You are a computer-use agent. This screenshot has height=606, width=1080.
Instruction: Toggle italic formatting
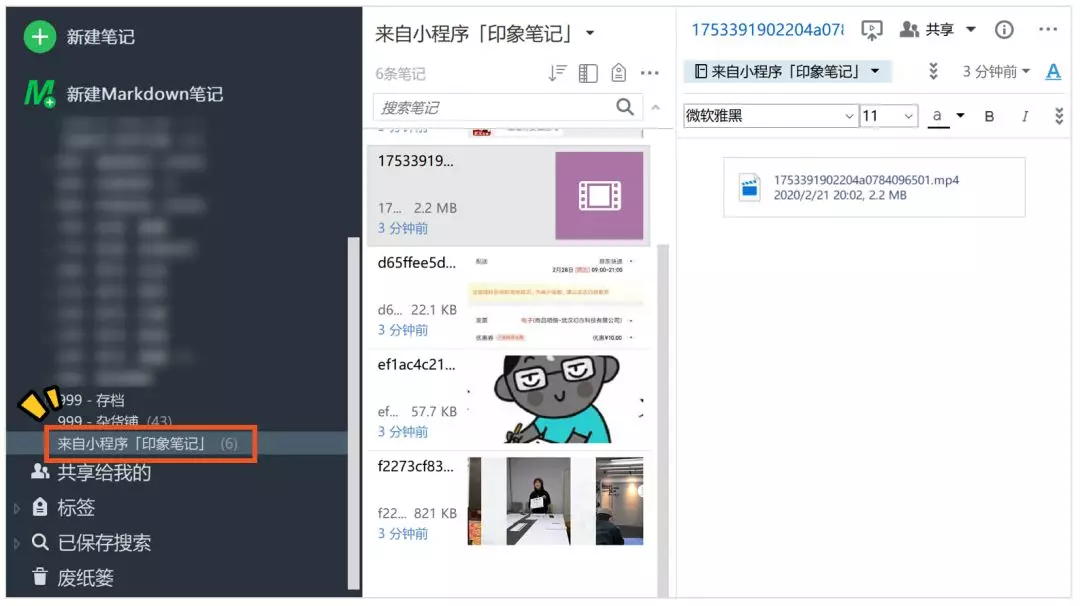(1025, 116)
